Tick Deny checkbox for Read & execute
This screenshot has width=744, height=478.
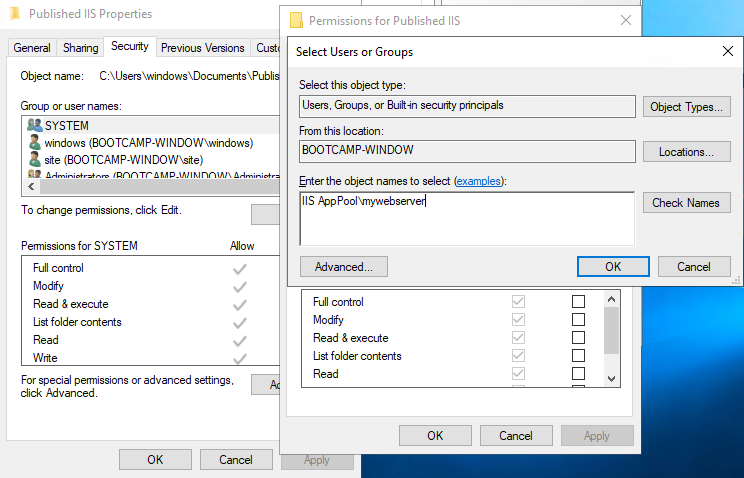tap(578, 337)
